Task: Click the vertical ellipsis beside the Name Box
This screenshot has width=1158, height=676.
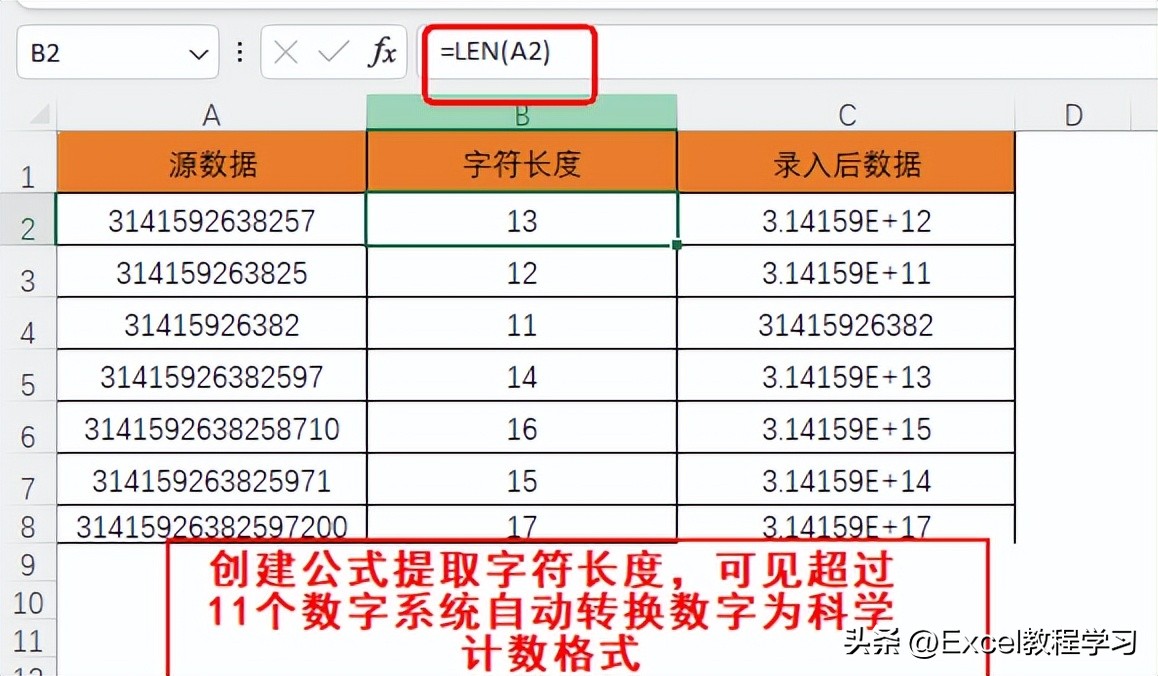Action: (x=239, y=52)
